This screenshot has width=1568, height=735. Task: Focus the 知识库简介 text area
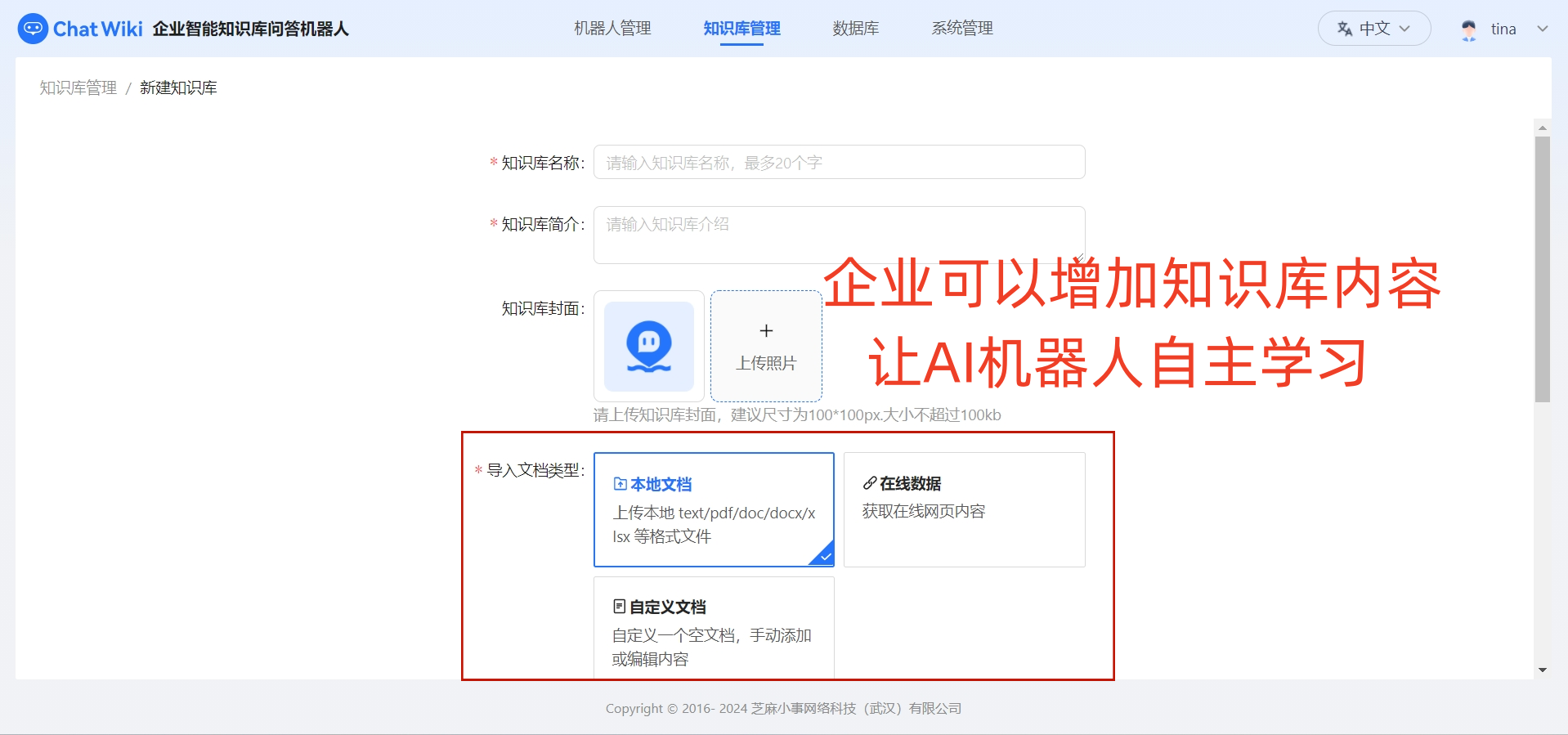tap(840, 235)
